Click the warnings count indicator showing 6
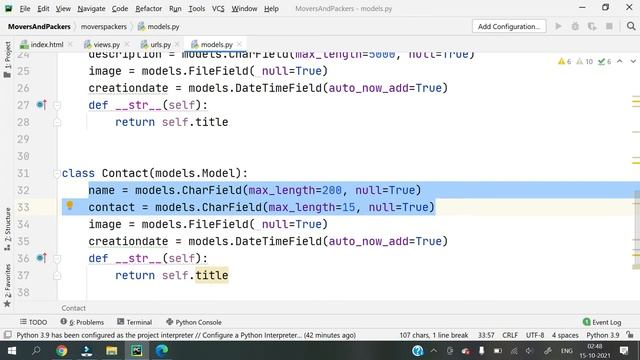 [564, 62]
